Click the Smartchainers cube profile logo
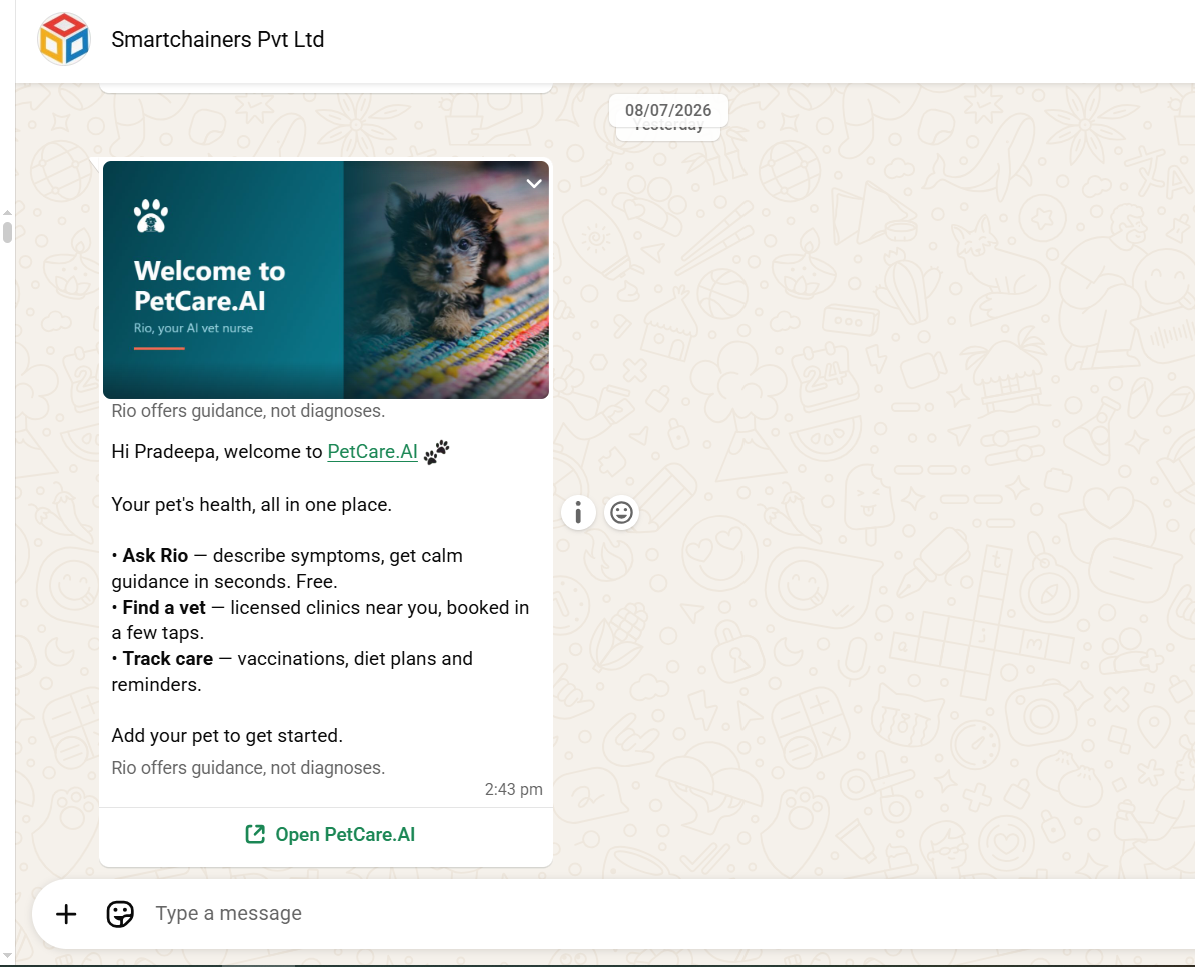The image size is (1195, 967). pyautogui.click(x=64, y=39)
